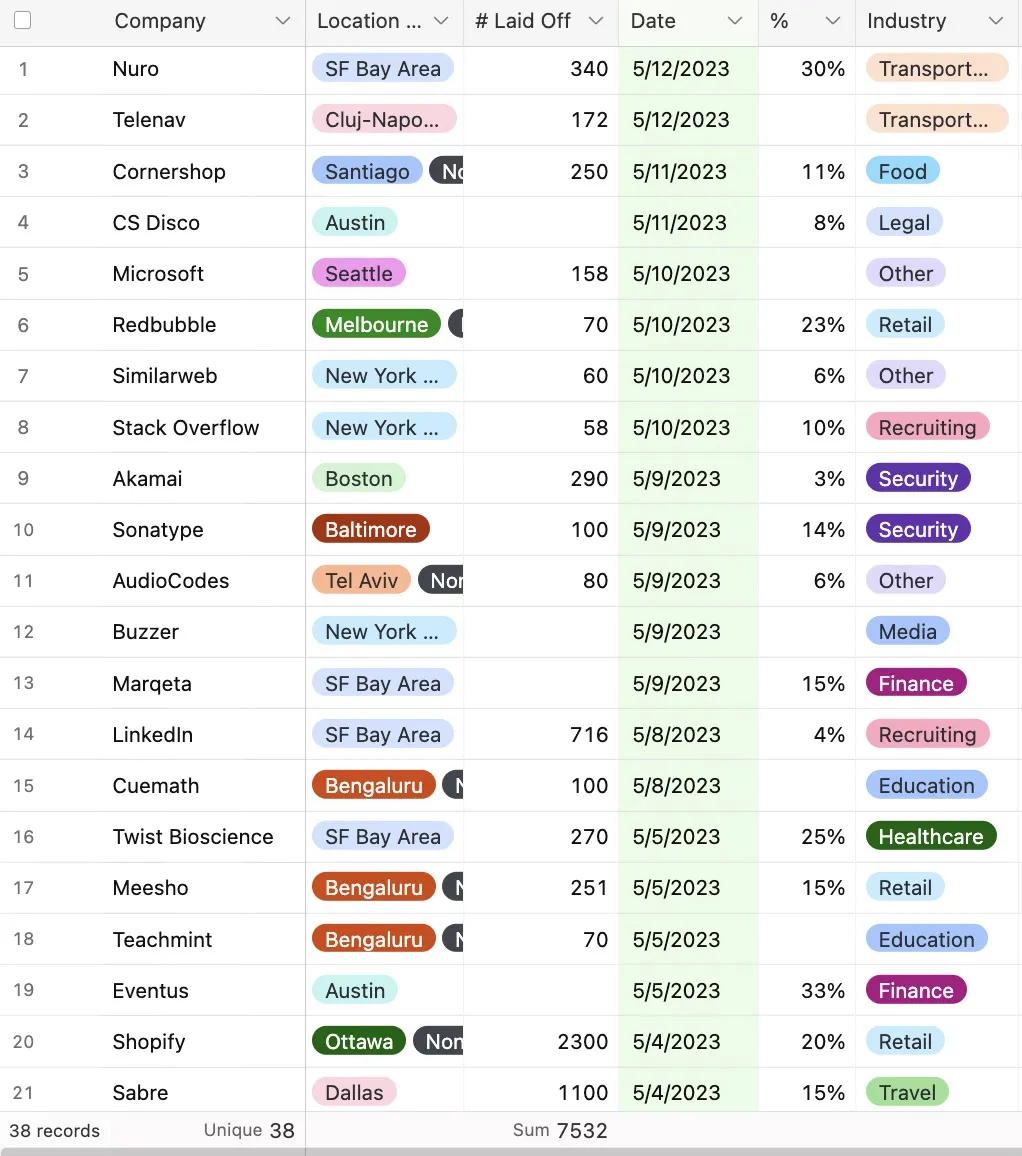Click the Healthcare tag for Twist Bioscience
This screenshot has width=1022, height=1156.
(930, 837)
